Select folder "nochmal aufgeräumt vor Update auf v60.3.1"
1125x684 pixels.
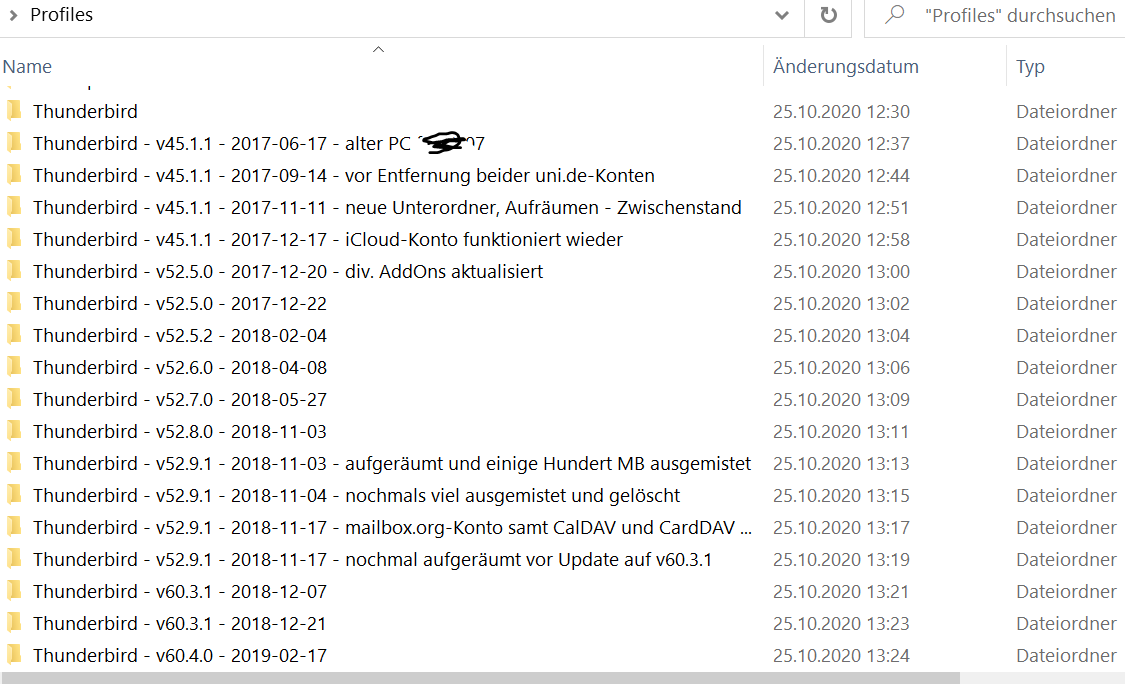[372, 560]
